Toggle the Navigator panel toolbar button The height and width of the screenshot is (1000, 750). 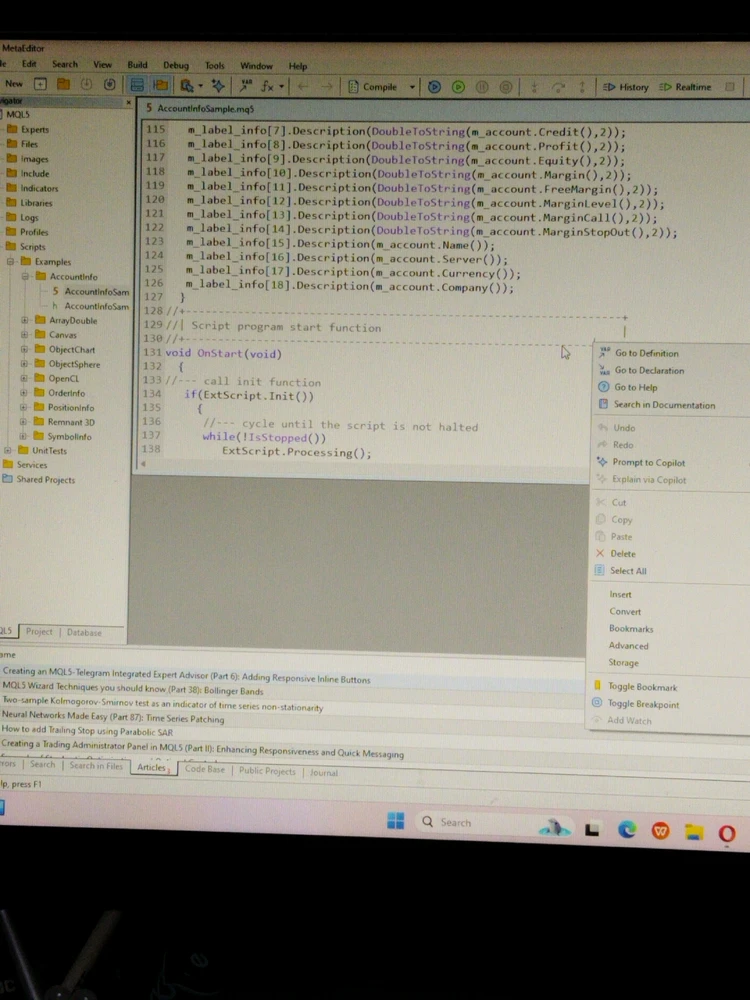pyautogui.click(x=137, y=86)
